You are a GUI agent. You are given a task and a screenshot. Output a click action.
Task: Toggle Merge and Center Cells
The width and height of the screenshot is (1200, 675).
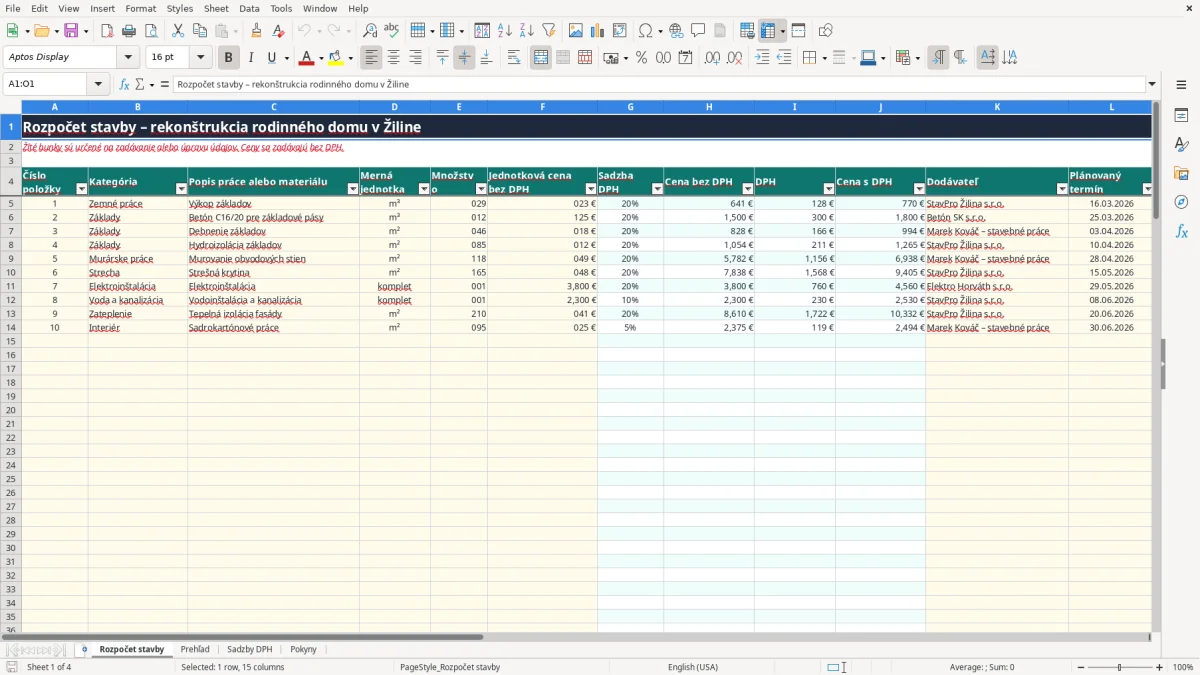541,58
